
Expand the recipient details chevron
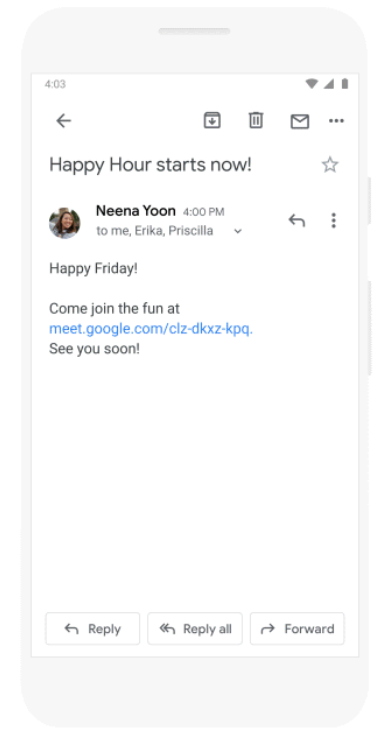[238, 231]
